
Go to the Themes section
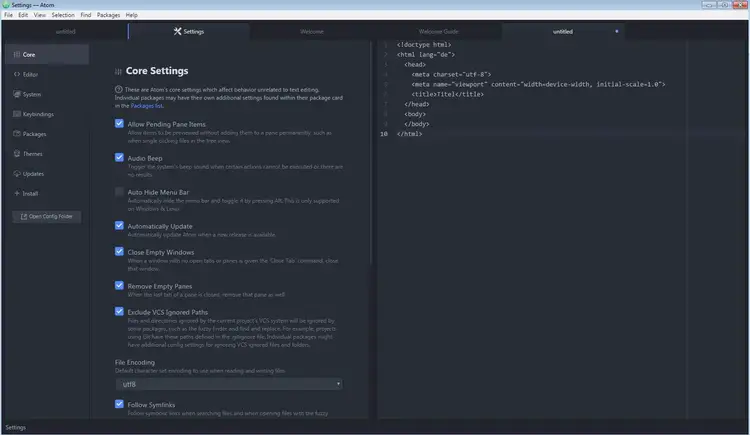pyautogui.click(x=47, y=154)
